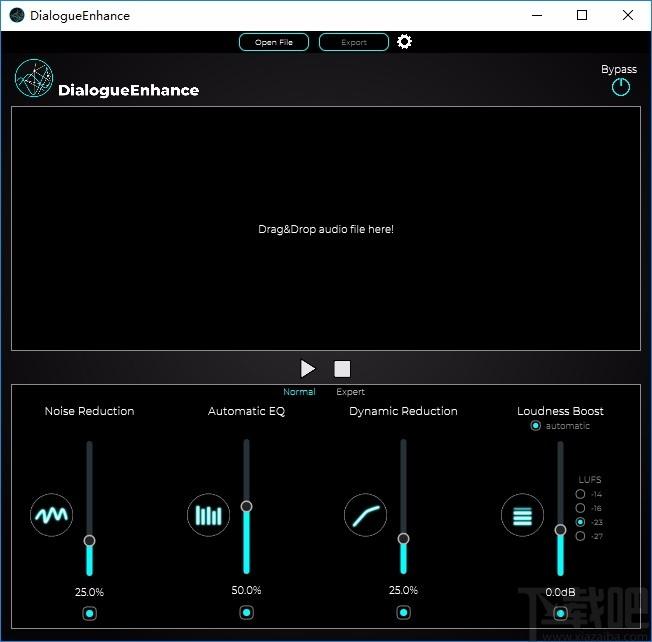652x642 pixels.
Task: Click the title bar app icon
Action: tap(17, 15)
